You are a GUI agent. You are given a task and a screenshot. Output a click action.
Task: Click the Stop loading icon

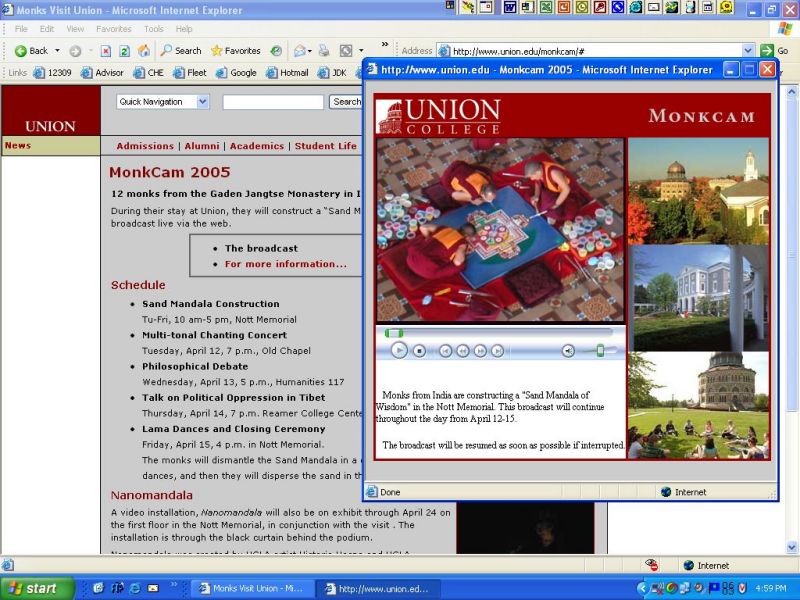pyautogui.click(x=105, y=51)
